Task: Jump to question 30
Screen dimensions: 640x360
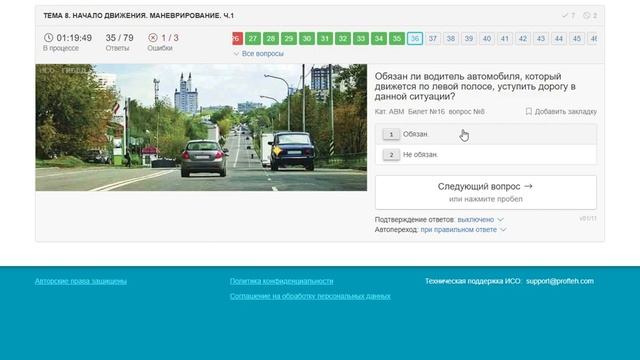Action: pos(307,39)
